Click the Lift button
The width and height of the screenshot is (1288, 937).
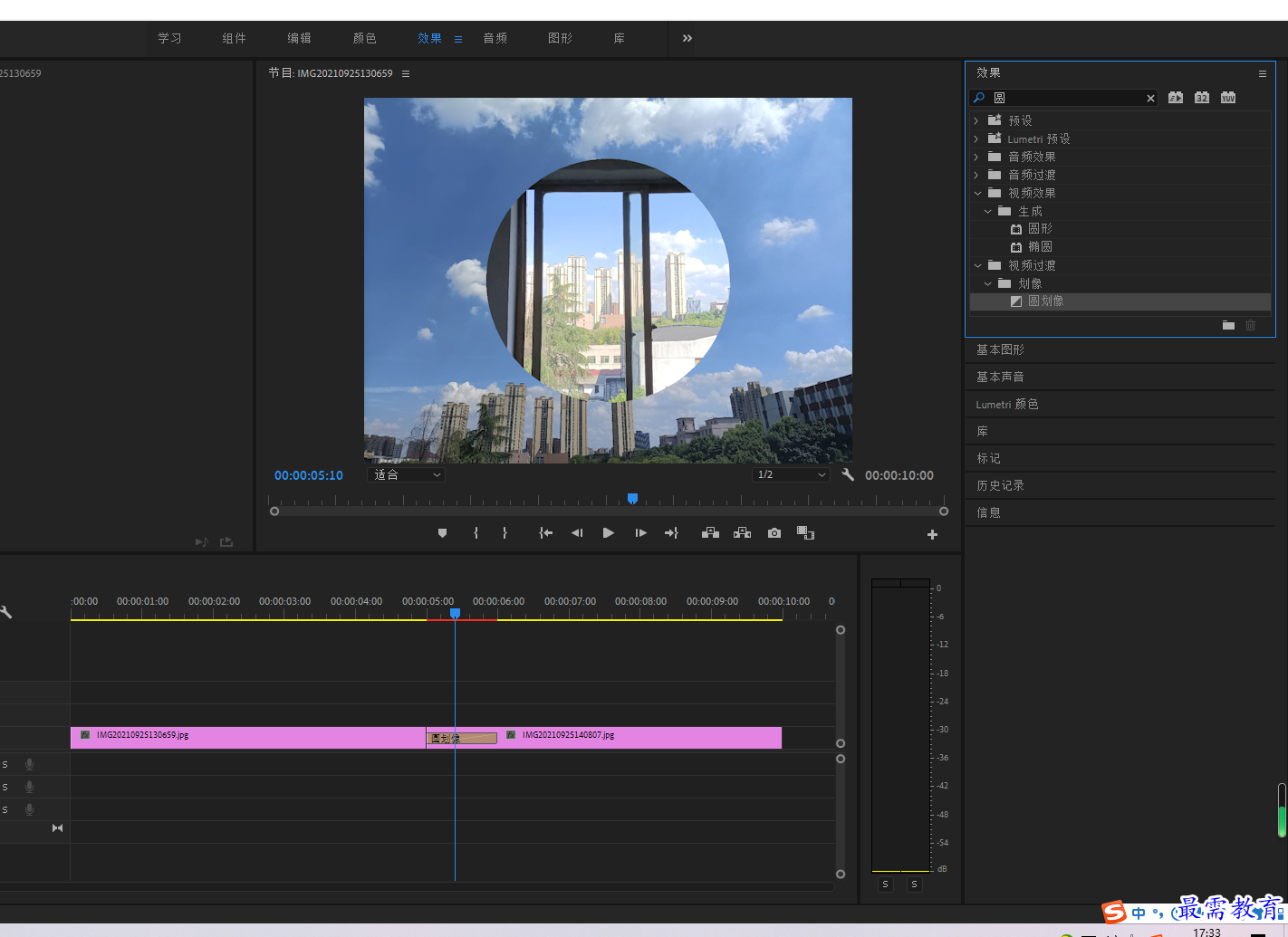710,533
